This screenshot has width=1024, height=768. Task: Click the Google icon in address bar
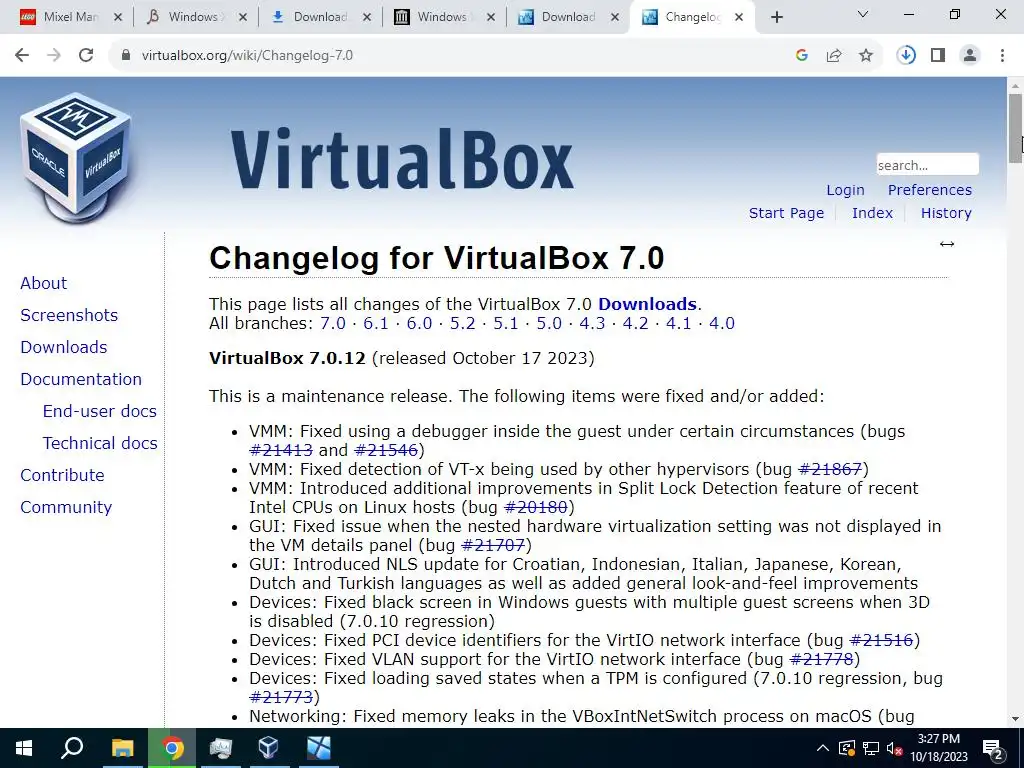tap(802, 56)
